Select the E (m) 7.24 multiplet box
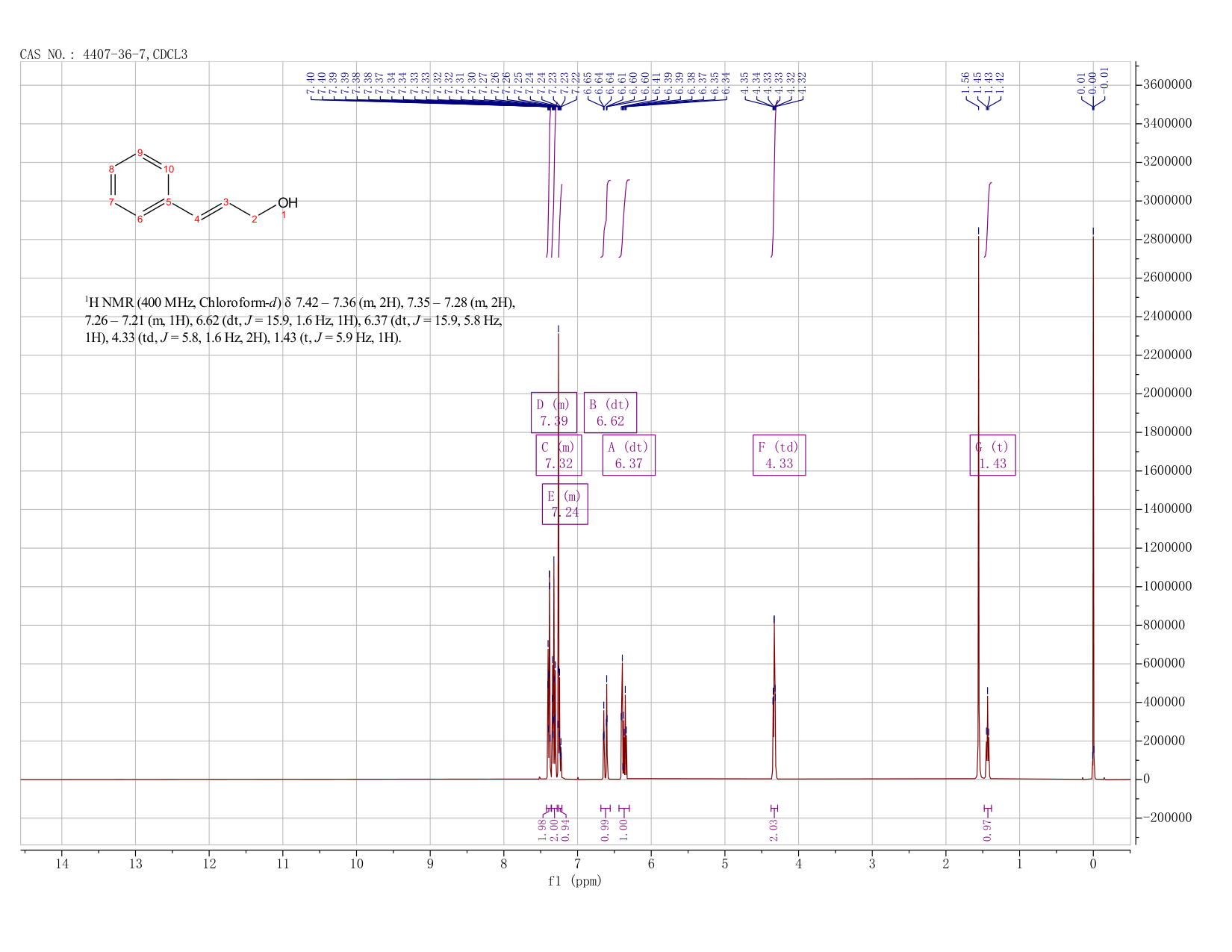 click(x=564, y=504)
